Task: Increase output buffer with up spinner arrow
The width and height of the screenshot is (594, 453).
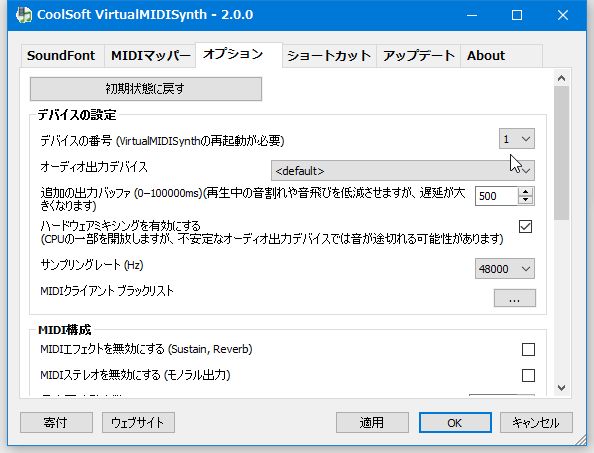Action: (x=526, y=192)
